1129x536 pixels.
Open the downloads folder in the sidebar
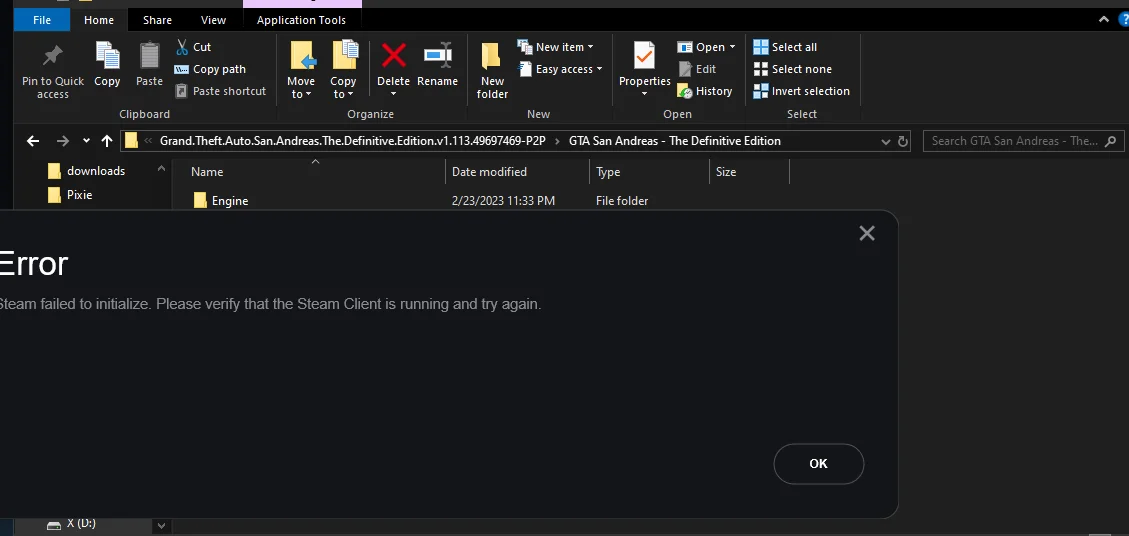86,171
